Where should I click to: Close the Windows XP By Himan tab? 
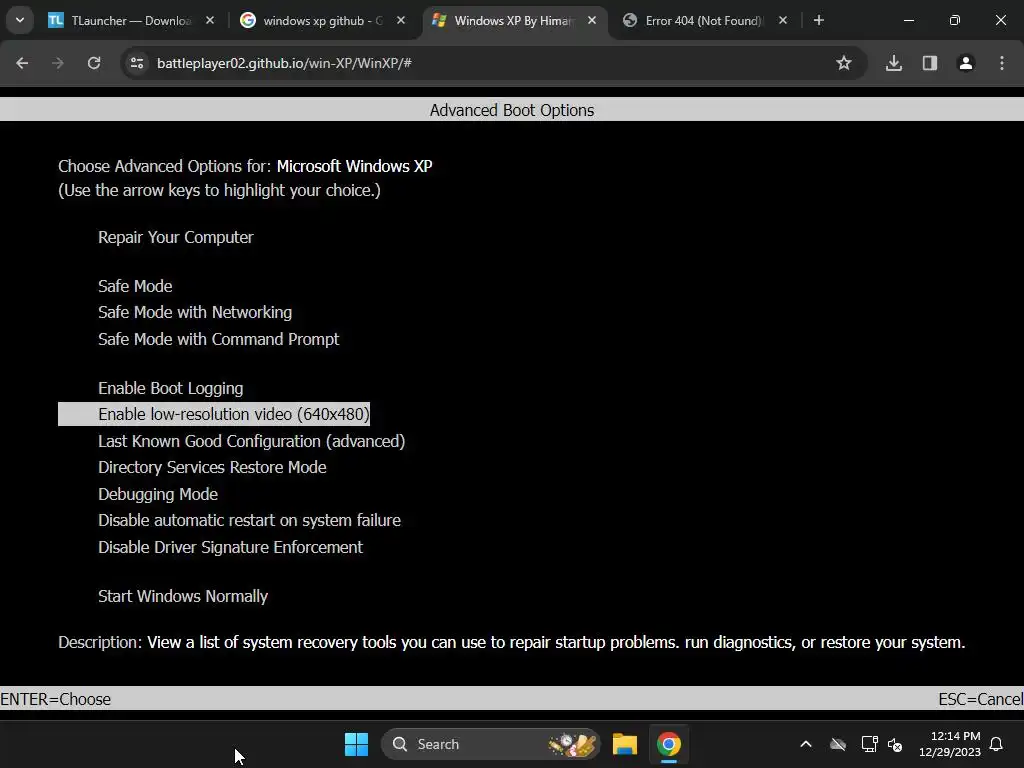592,20
